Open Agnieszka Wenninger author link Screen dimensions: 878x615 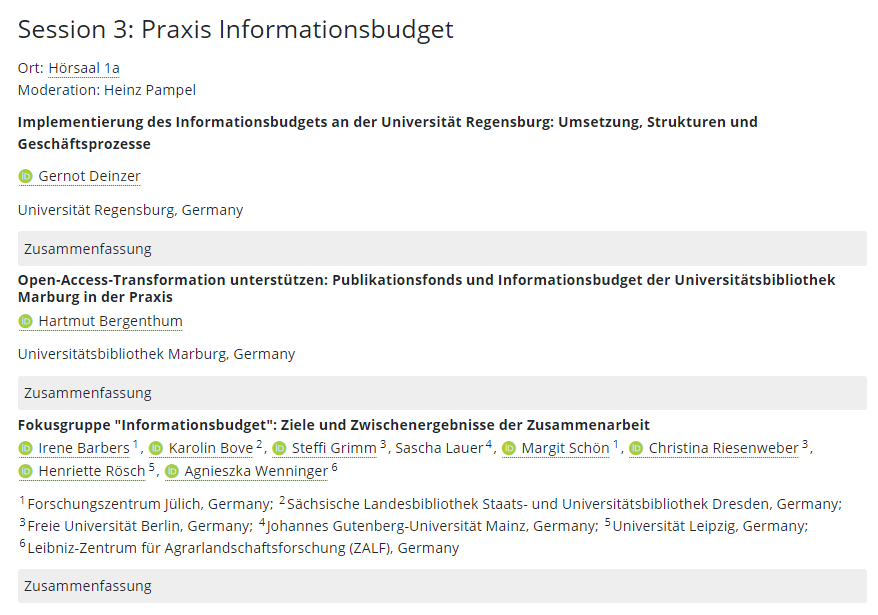[x=256, y=472]
